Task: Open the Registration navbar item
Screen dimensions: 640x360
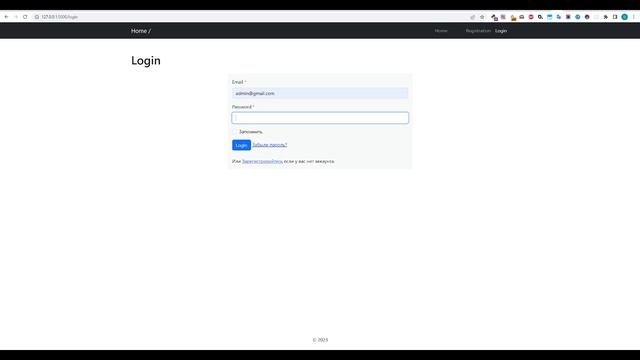Action: click(478, 31)
